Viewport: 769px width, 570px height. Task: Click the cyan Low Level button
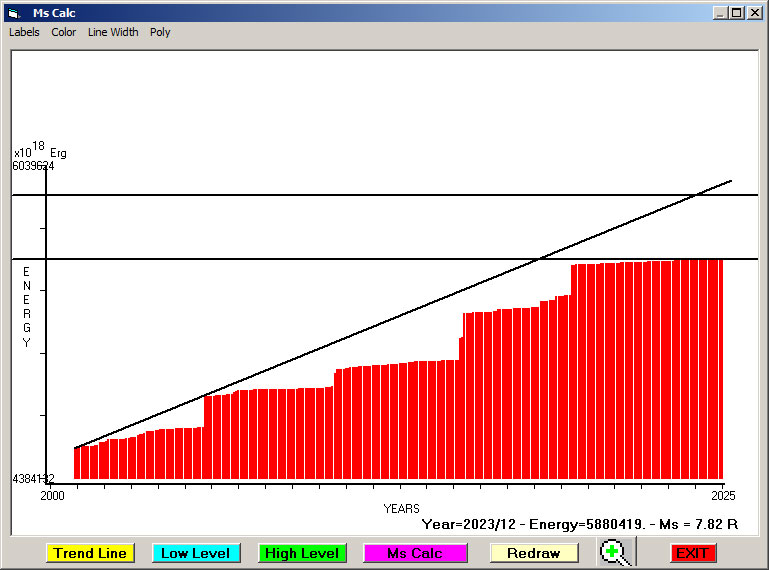(x=195, y=553)
